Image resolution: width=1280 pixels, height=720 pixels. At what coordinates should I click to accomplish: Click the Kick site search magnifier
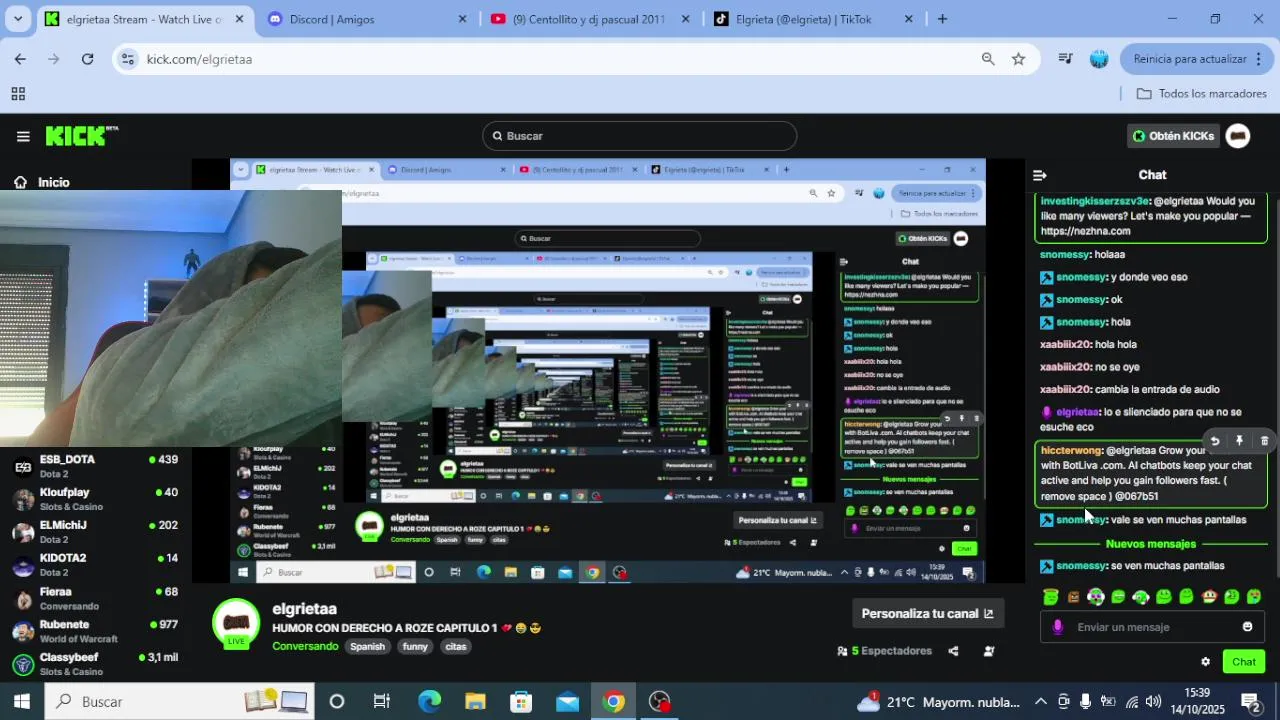coord(497,136)
